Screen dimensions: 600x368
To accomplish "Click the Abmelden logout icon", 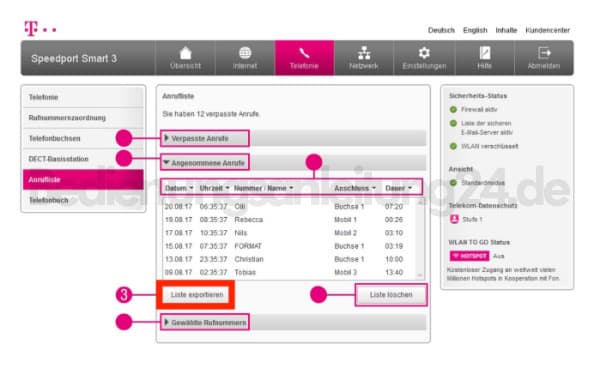I will click(544, 53).
